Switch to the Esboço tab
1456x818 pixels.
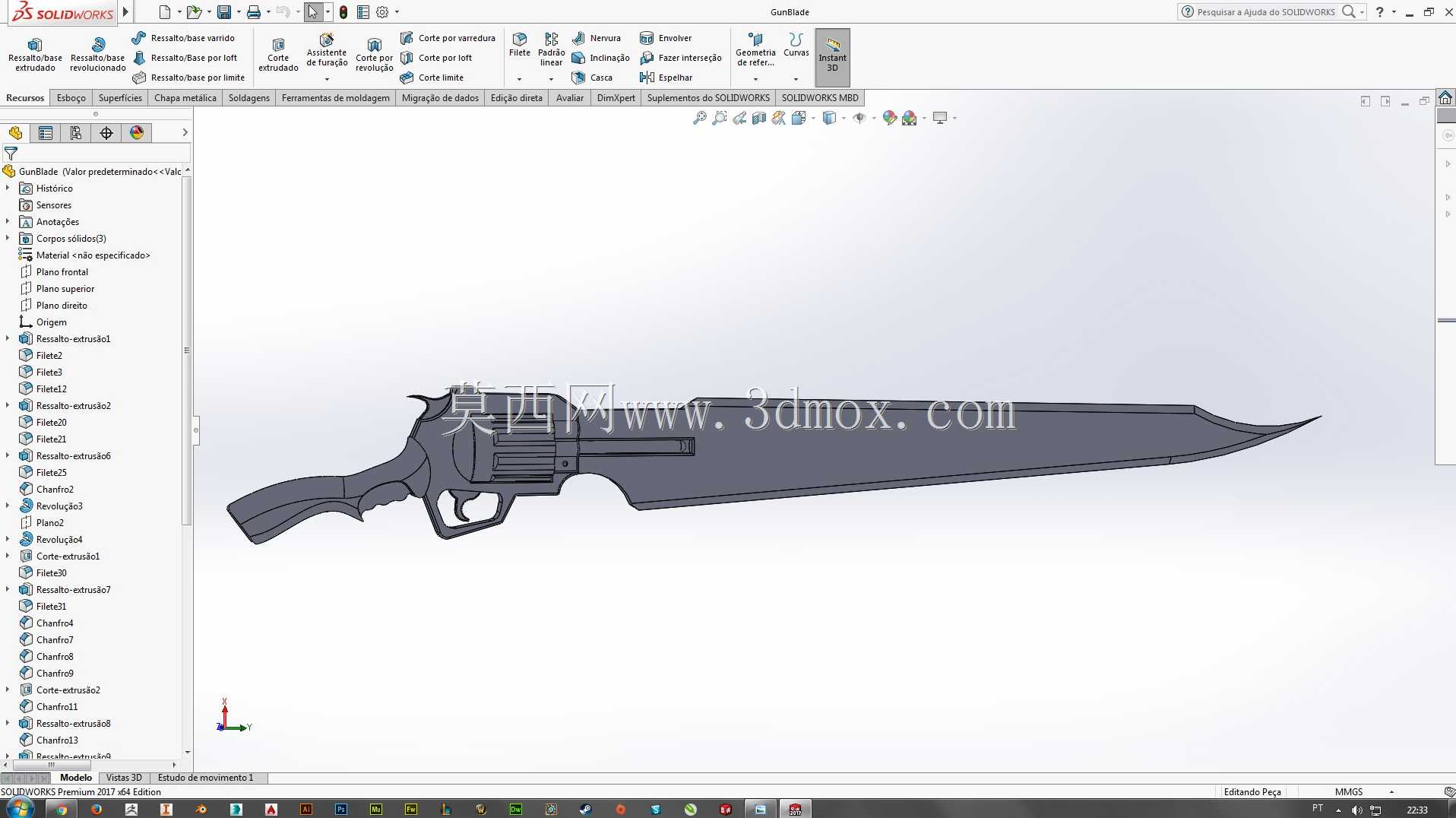click(x=71, y=98)
